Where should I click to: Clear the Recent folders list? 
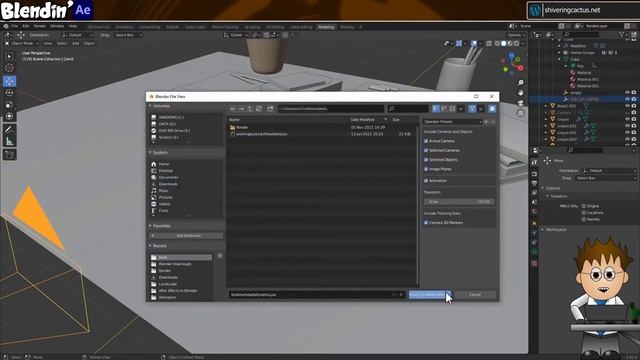click(x=220, y=256)
